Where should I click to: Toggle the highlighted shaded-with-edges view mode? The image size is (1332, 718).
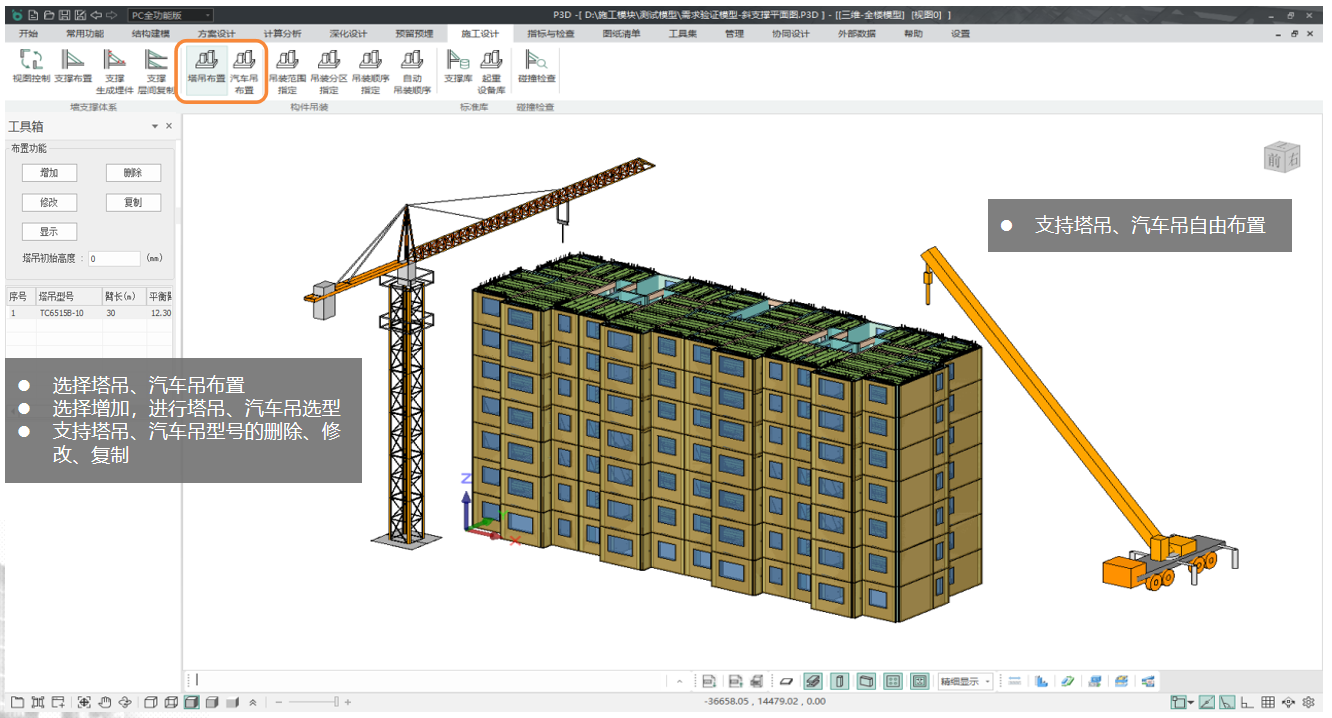tap(190, 702)
